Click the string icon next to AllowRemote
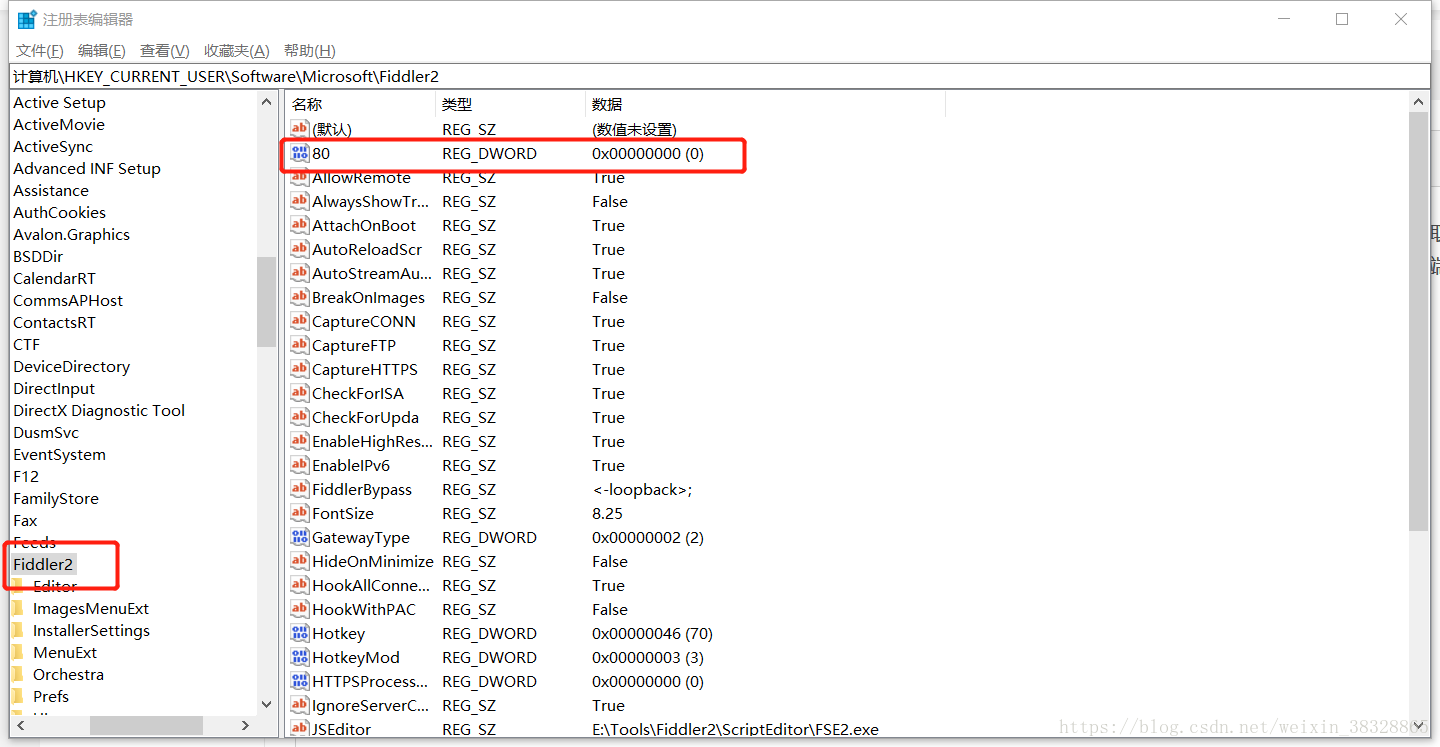1440x747 pixels. coord(300,178)
